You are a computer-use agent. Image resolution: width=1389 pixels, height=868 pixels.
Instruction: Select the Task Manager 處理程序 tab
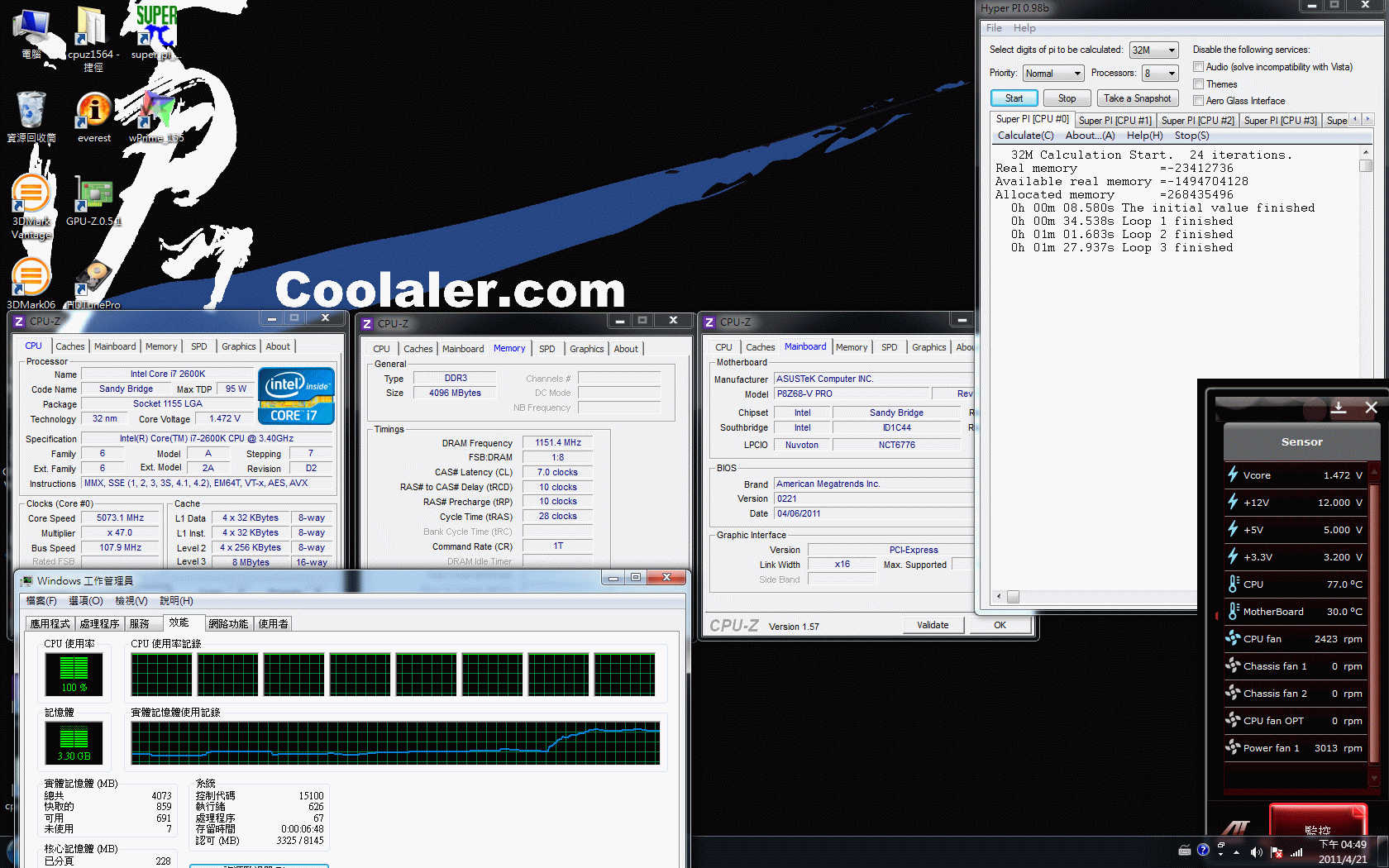(x=100, y=623)
